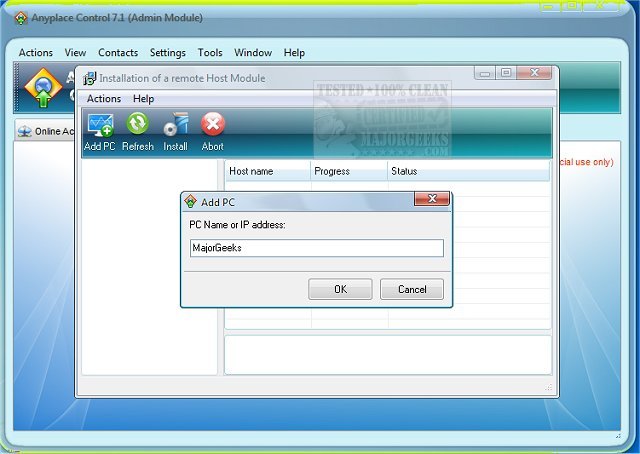Click the Online Accounts tab icon

click(25, 131)
